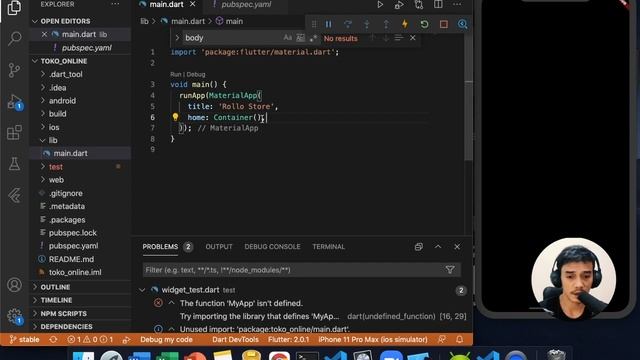Click the debug Step Into button

pos(367,24)
